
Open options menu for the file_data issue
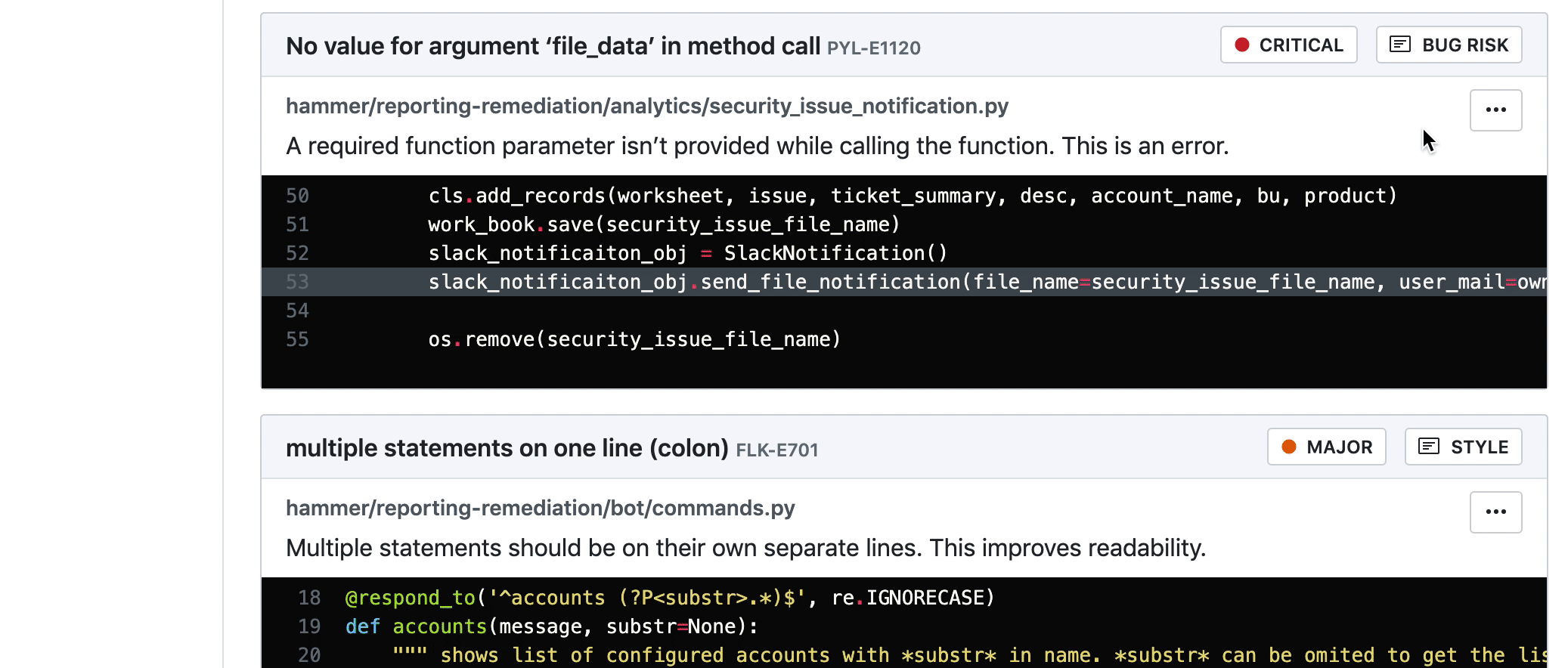pos(1495,110)
